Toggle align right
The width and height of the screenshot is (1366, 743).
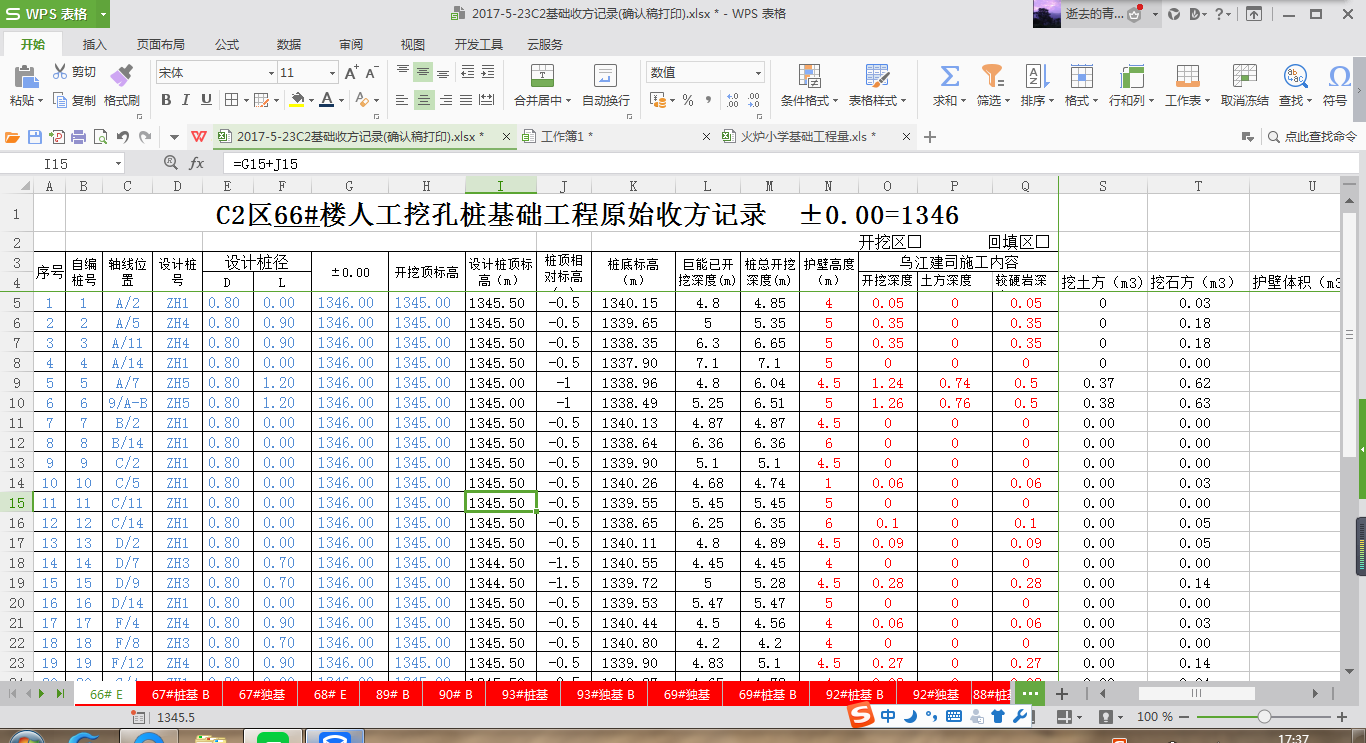pyautogui.click(x=444, y=100)
